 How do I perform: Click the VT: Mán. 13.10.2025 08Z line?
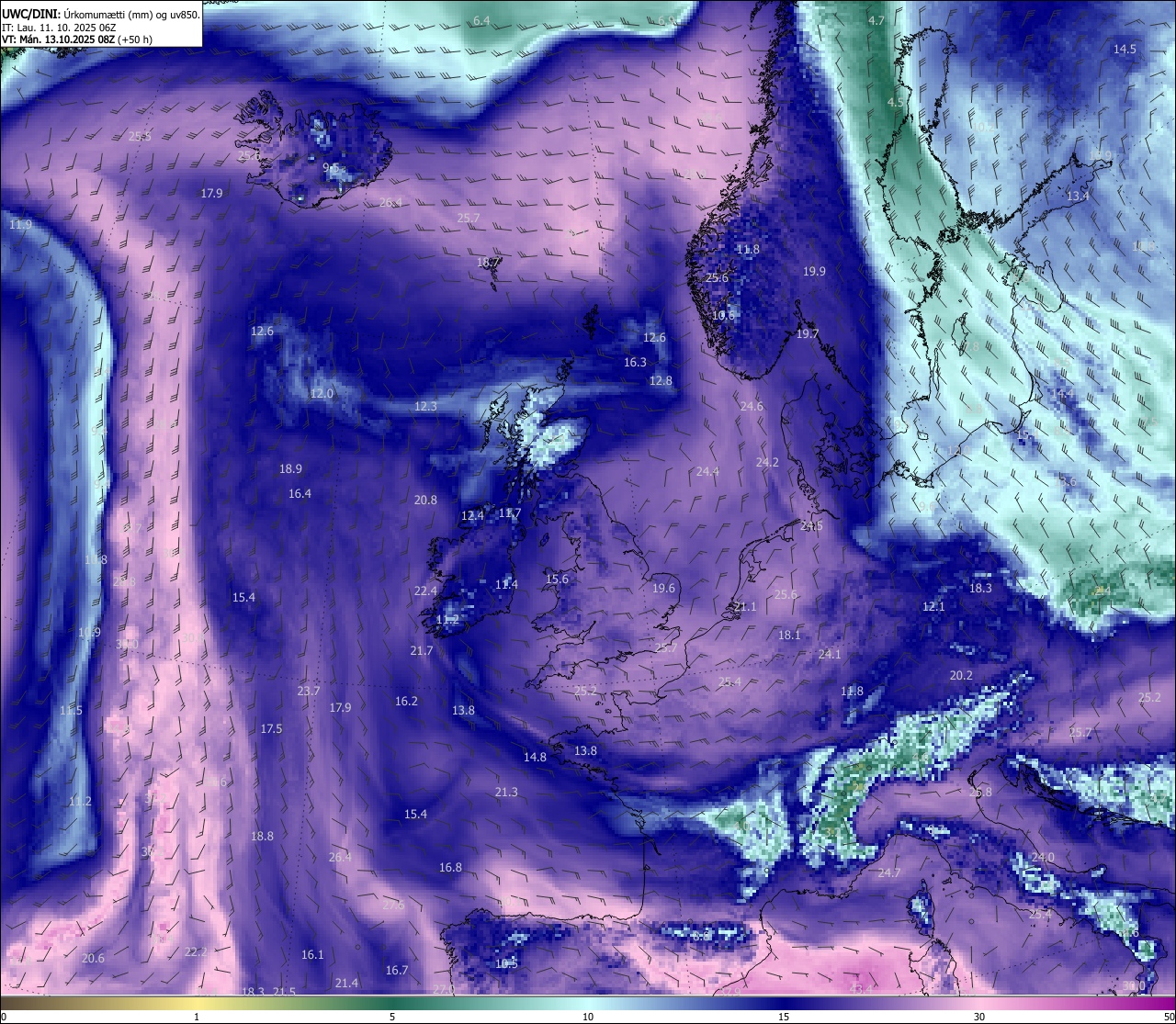pos(77,39)
